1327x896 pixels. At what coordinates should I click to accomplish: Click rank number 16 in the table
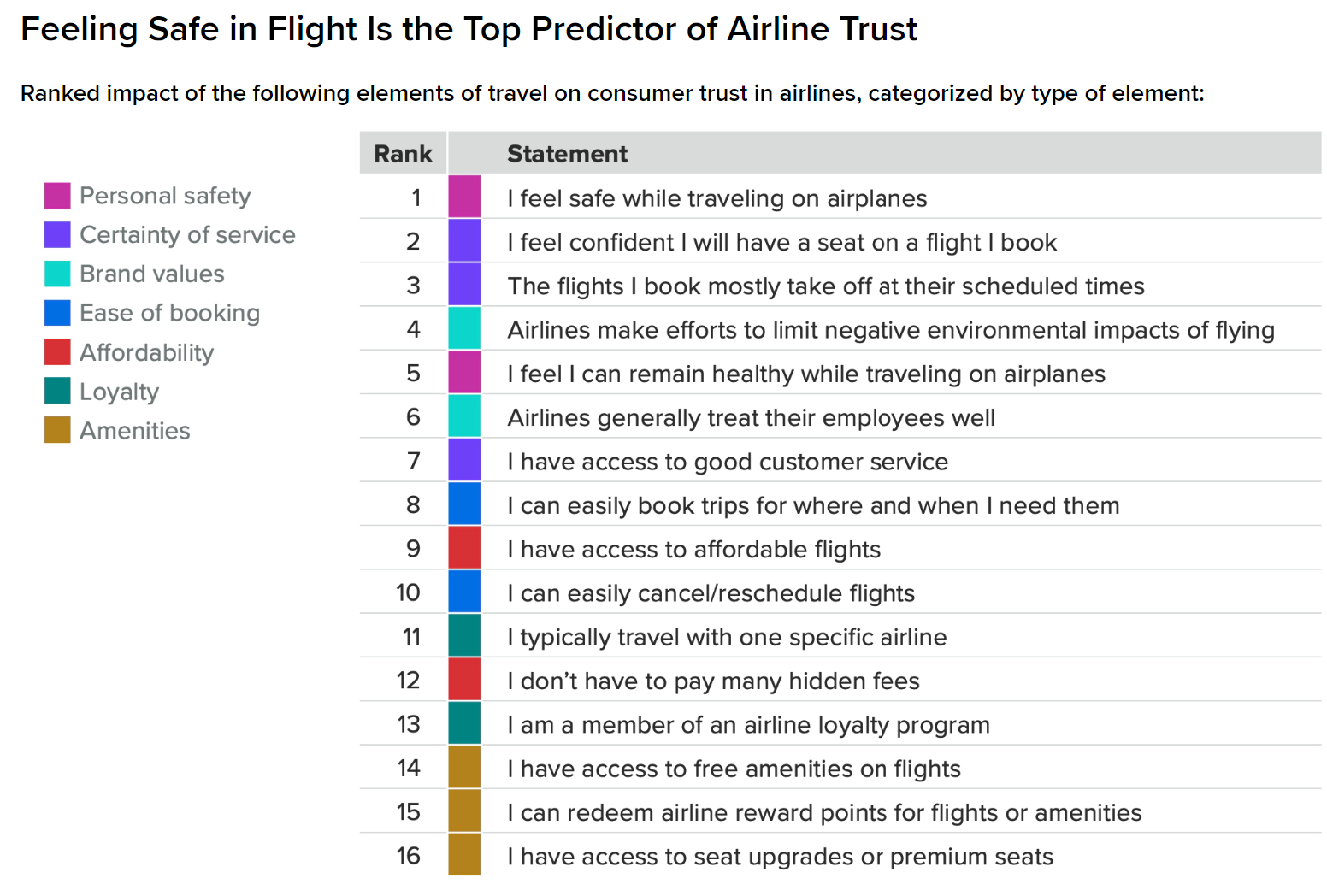tap(409, 856)
